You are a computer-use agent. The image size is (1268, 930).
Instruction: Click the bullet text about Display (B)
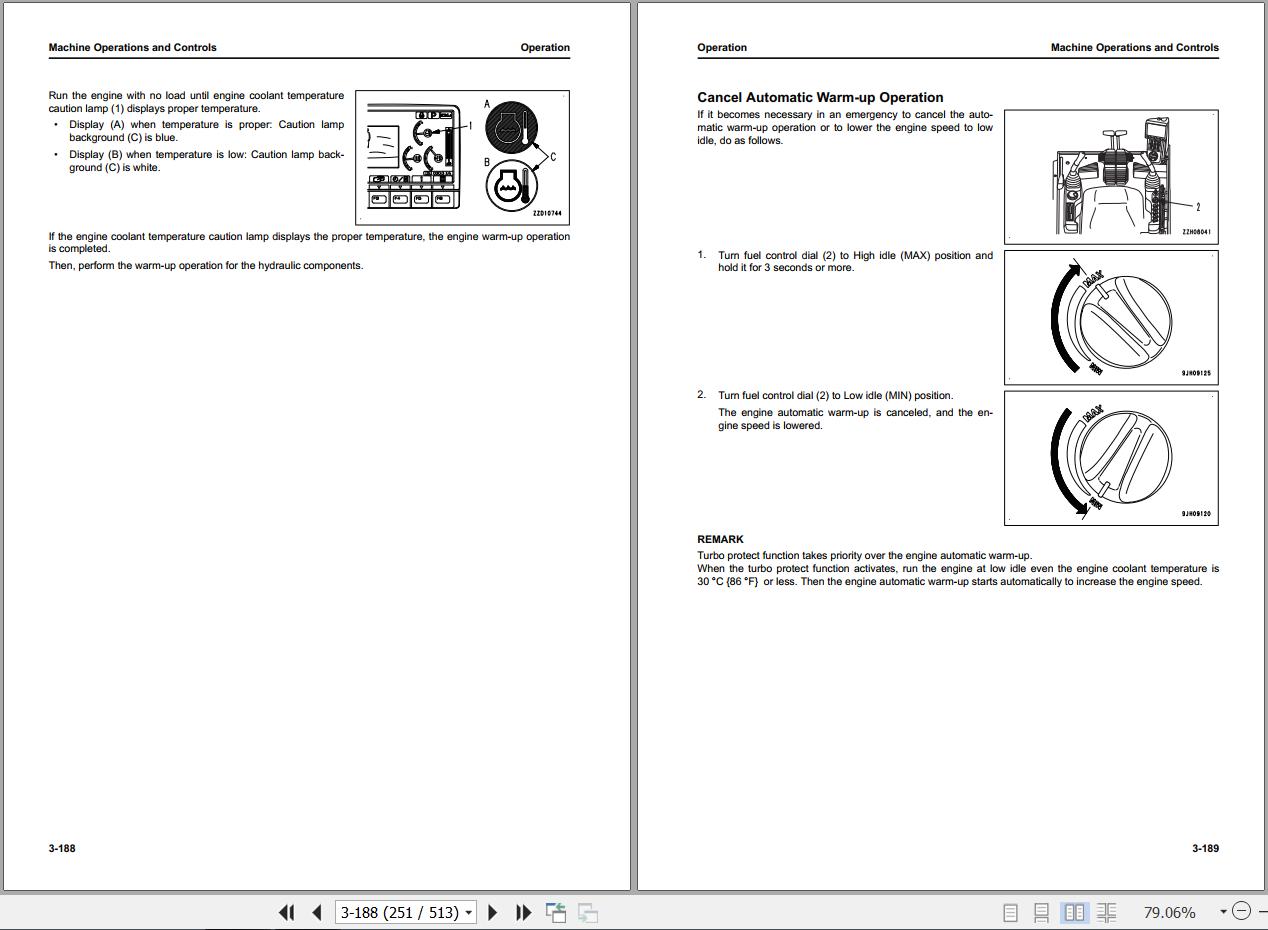206,161
